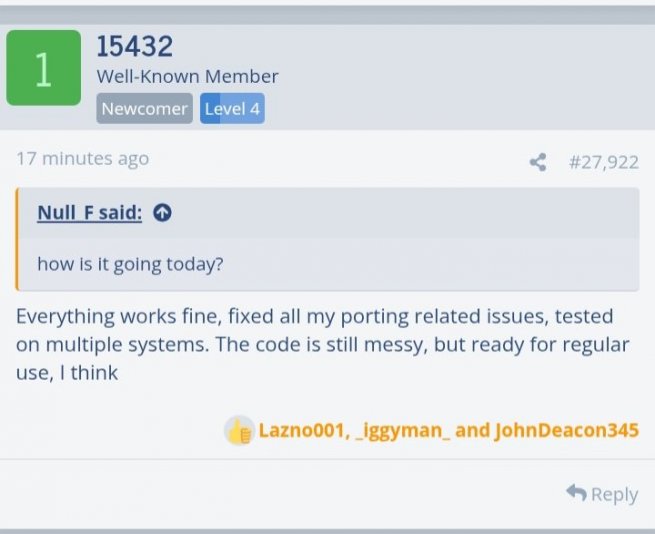Screen dimensions: 655x534
Task: Click the thumbs-up reaction icon
Action: point(239,431)
